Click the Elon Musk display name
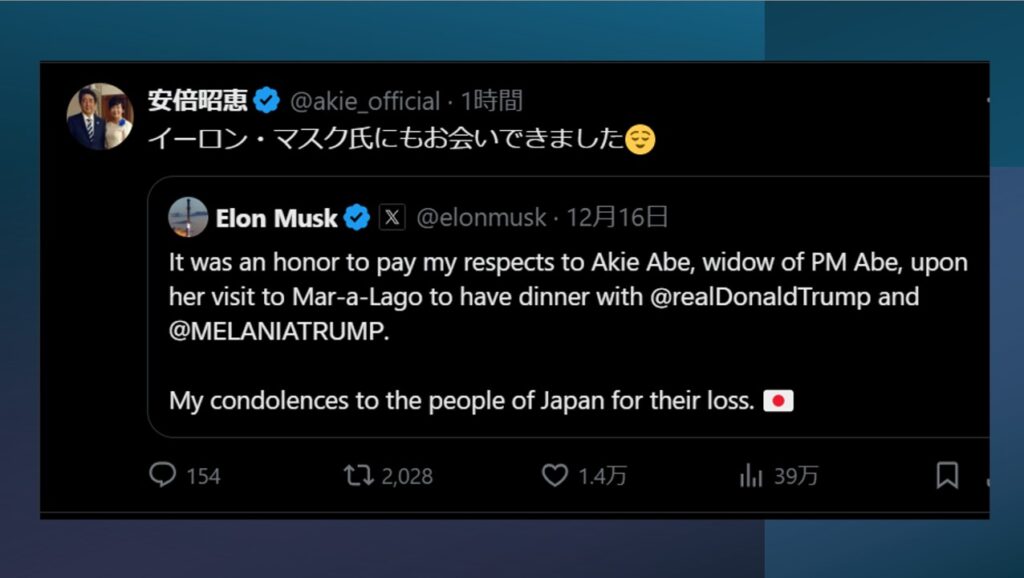The width and height of the screenshot is (1024, 578). (x=279, y=217)
